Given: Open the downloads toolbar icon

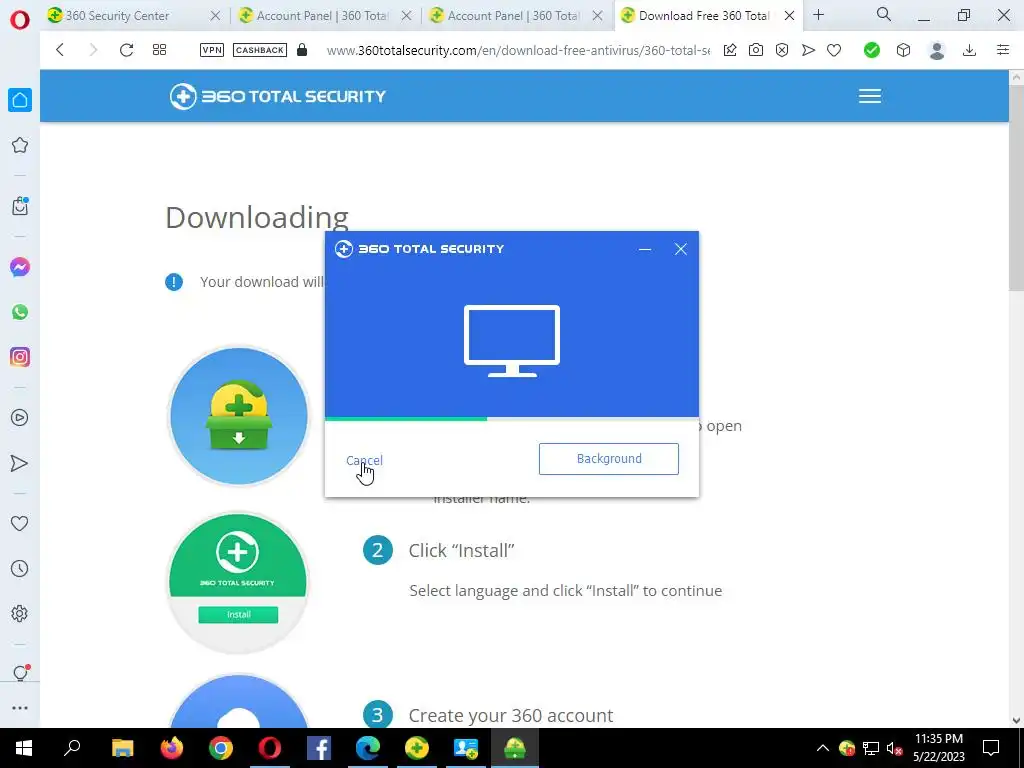Looking at the screenshot, I should pos(970,50).
